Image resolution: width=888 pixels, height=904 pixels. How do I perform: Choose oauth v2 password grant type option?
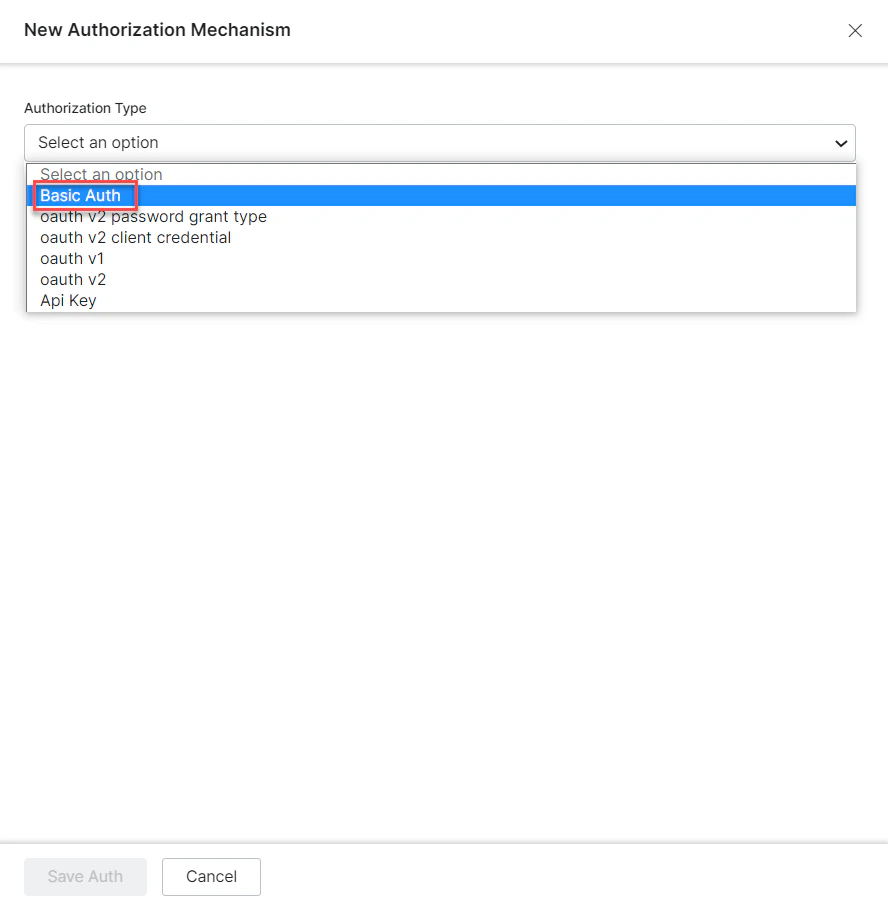(153, 216)
